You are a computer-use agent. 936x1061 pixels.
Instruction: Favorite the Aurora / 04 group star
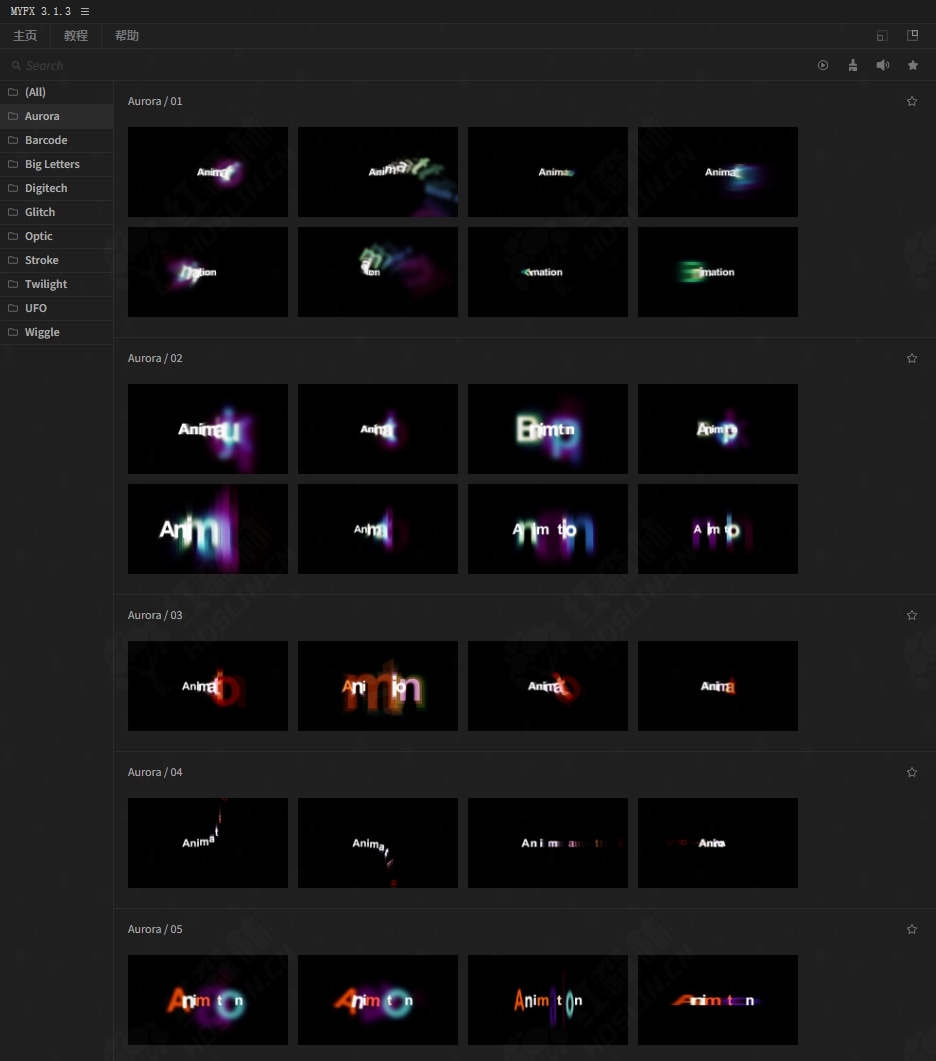pyautogui.click(x=912, y=773)
